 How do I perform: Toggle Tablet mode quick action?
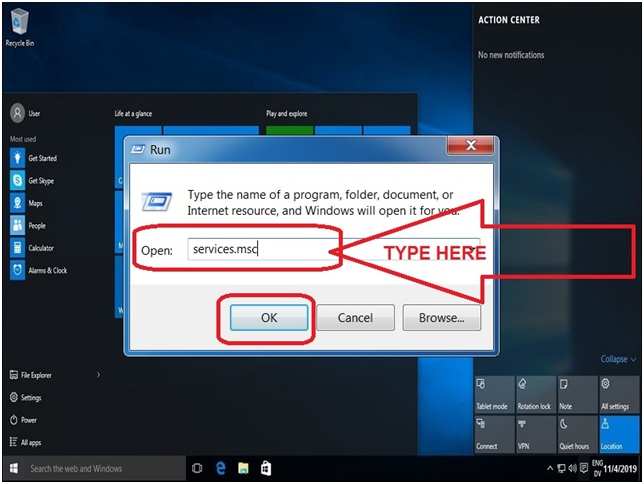(x=494, y=394)
